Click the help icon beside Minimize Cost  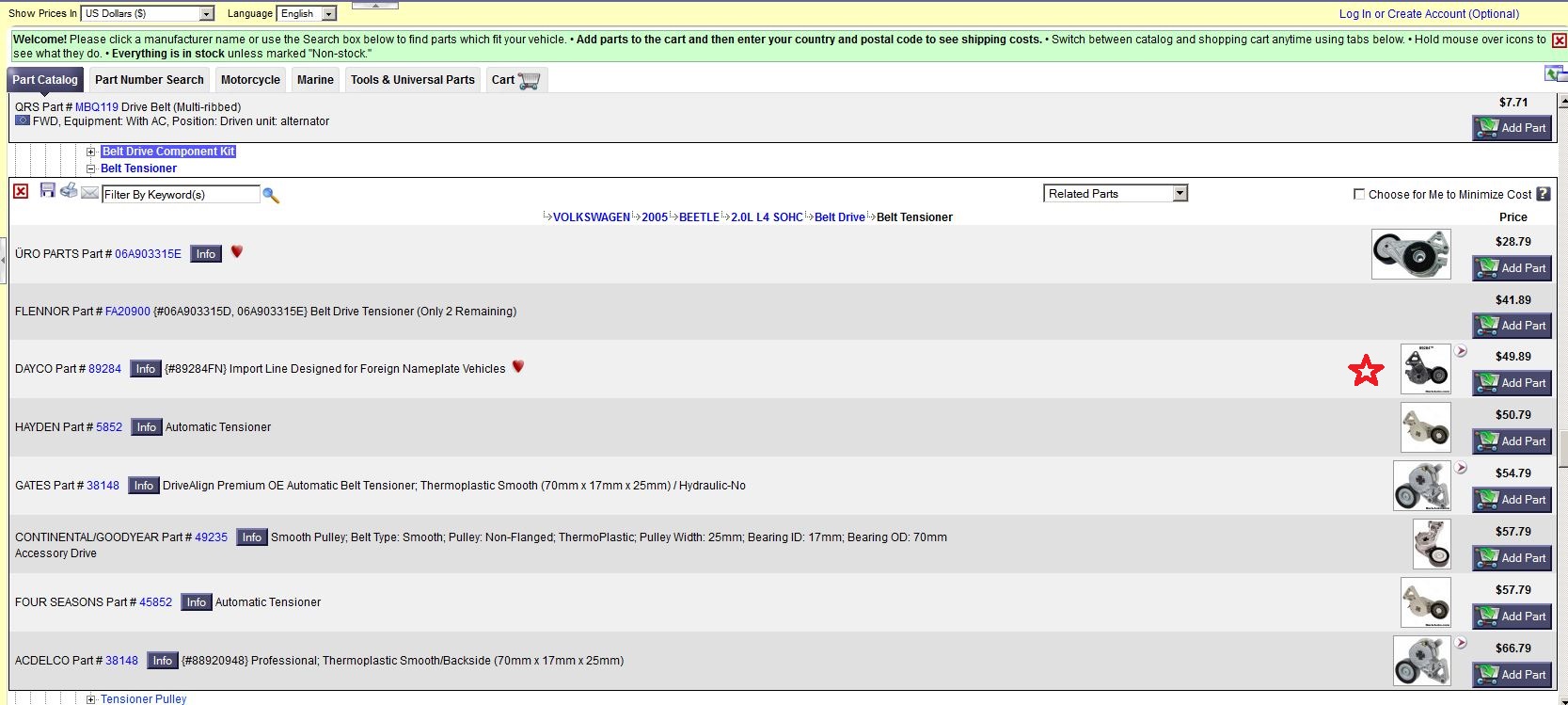(x=1544, y=194)
